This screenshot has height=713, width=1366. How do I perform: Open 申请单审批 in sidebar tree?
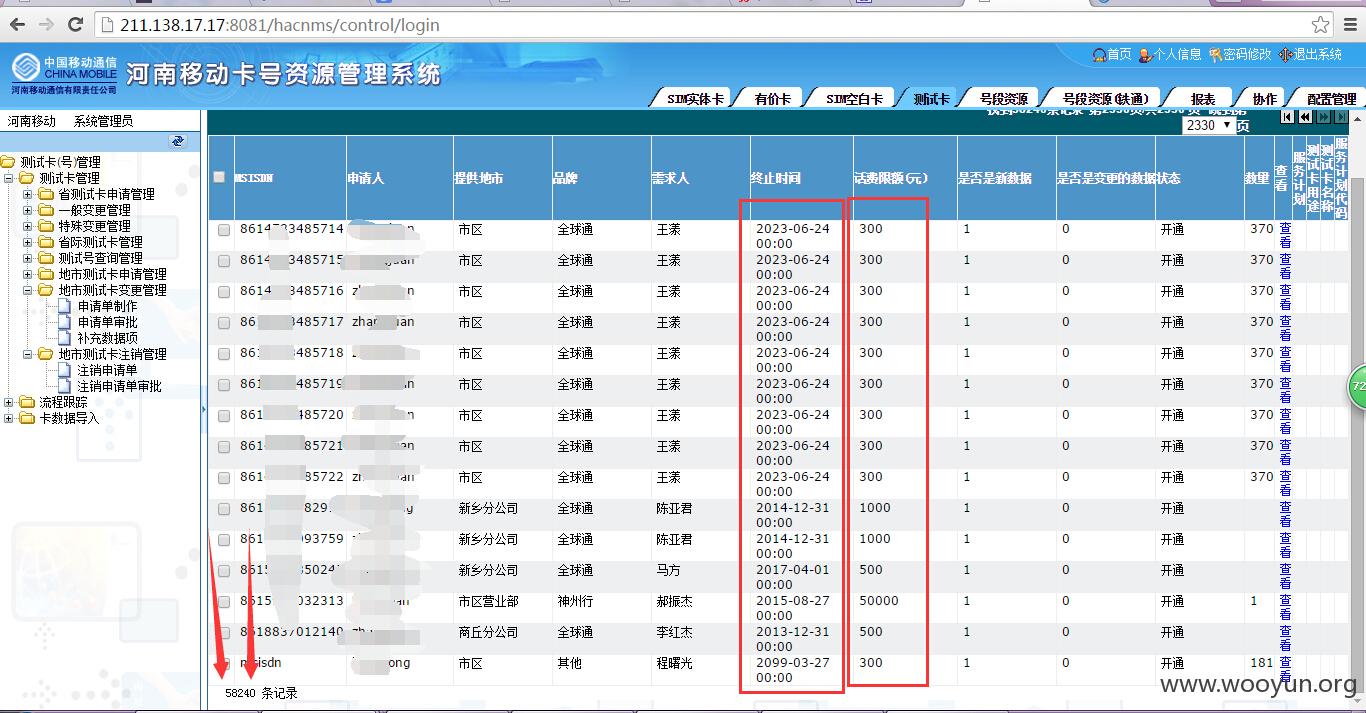(107, 322)
